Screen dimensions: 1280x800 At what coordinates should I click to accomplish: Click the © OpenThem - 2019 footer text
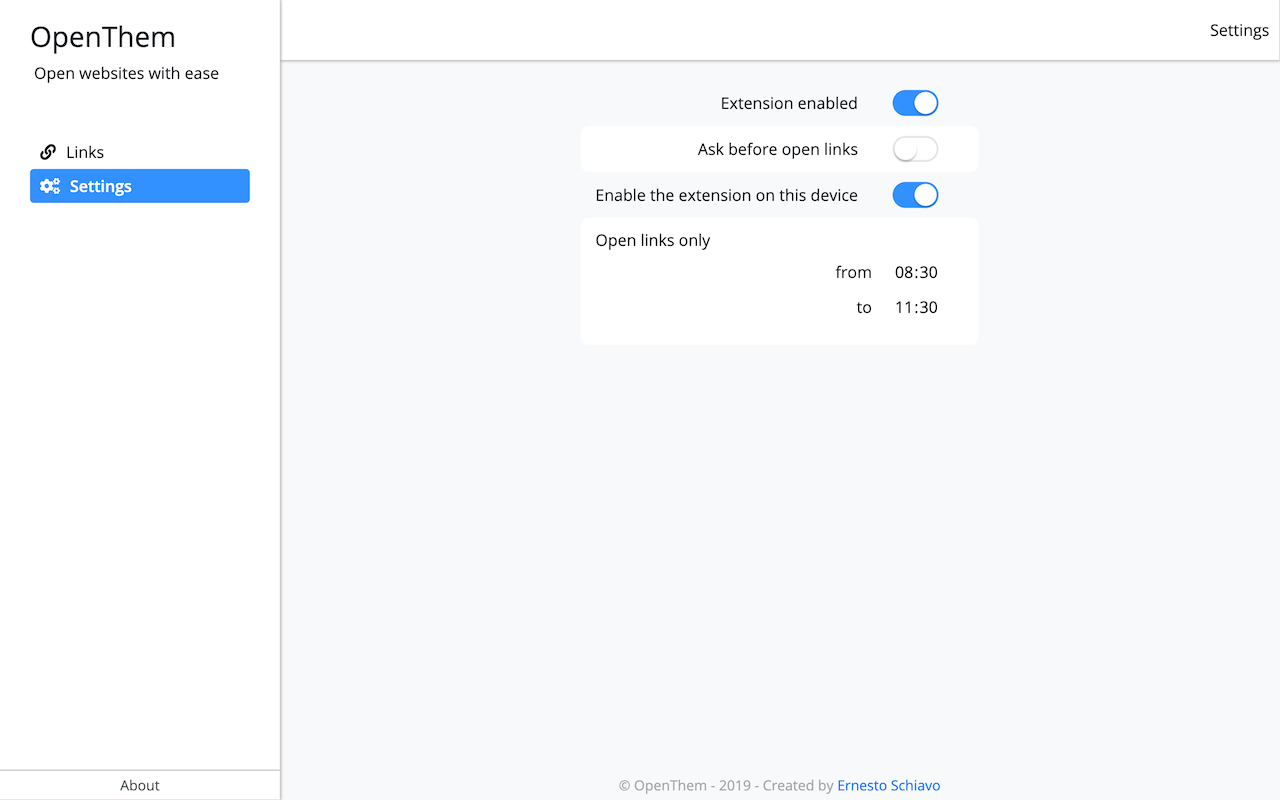(684, 785)
